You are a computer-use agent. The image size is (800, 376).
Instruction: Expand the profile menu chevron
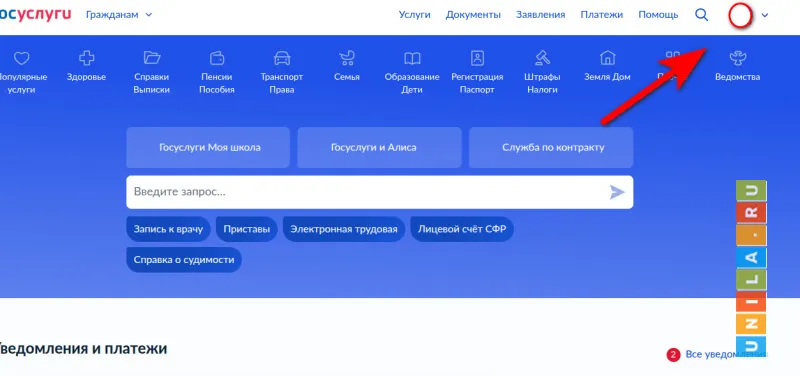click(x=764, y=15)
